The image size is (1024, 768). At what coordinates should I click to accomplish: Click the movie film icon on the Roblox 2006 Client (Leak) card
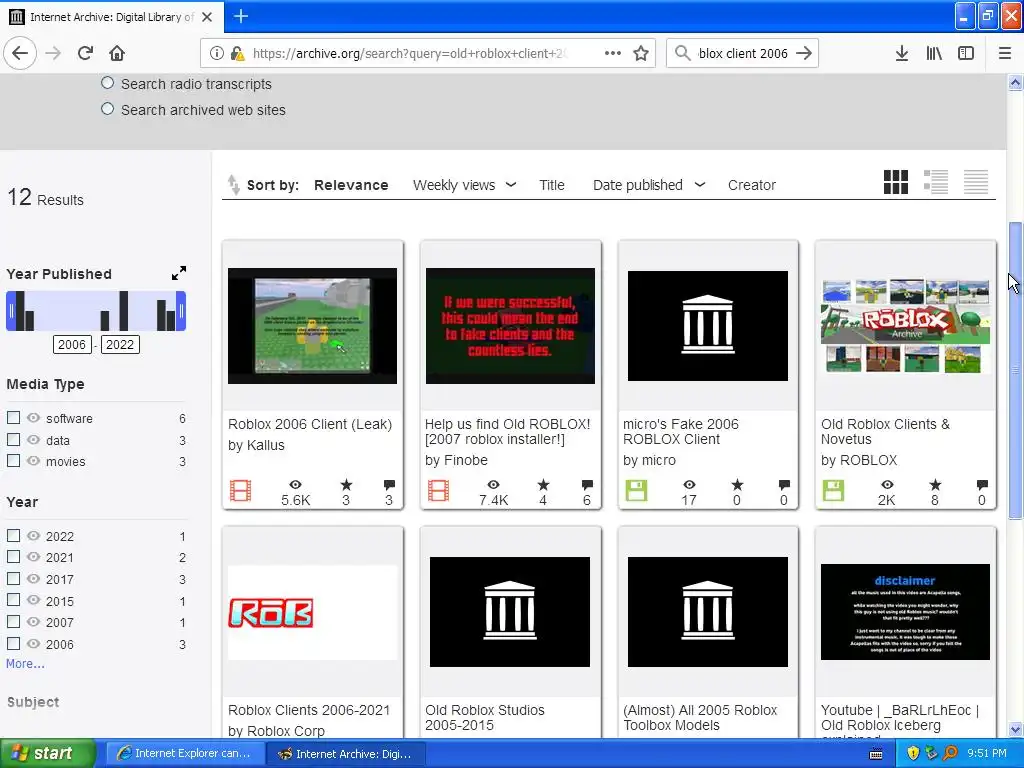pos(240,490)
